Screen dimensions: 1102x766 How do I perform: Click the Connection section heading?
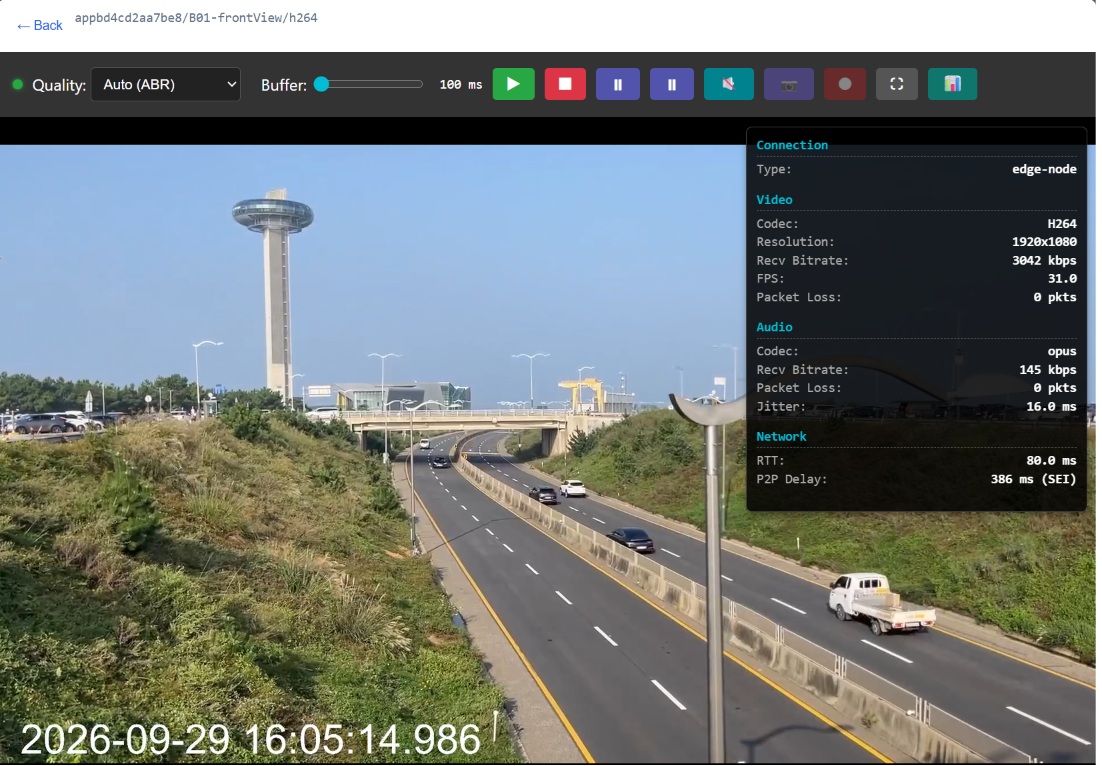792,145
